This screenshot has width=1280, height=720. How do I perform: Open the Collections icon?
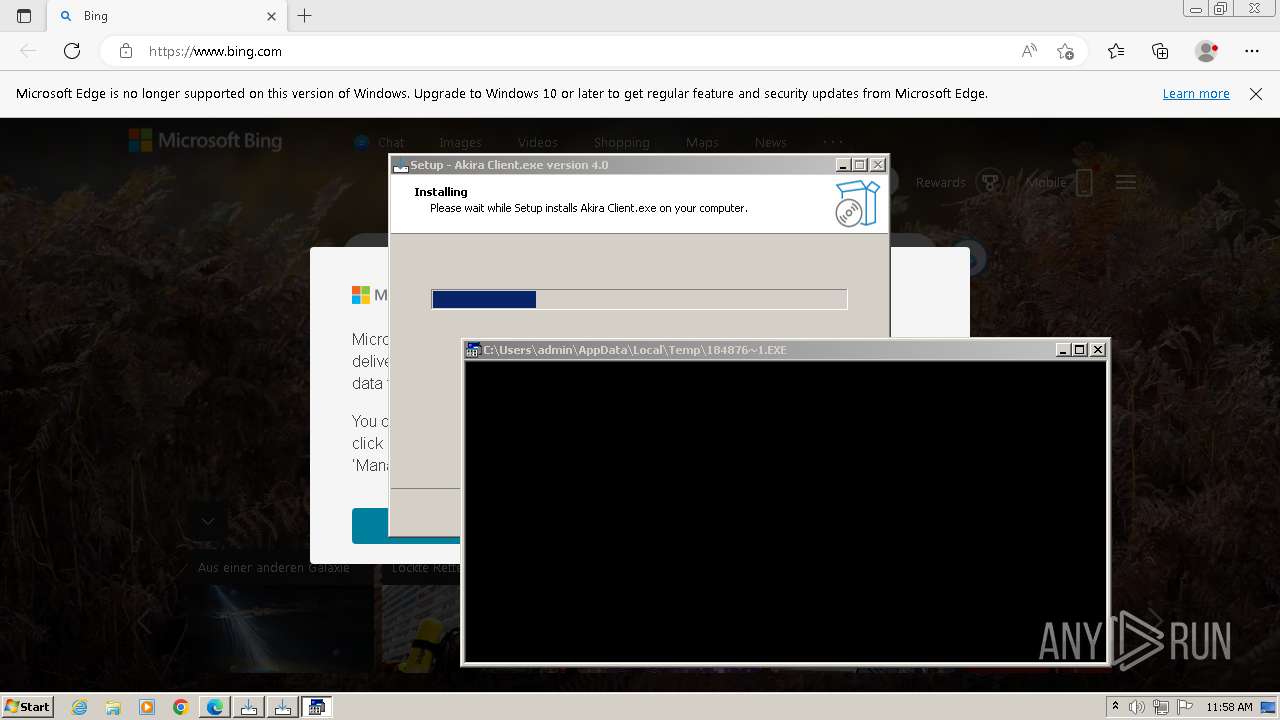coord(1160,51)
